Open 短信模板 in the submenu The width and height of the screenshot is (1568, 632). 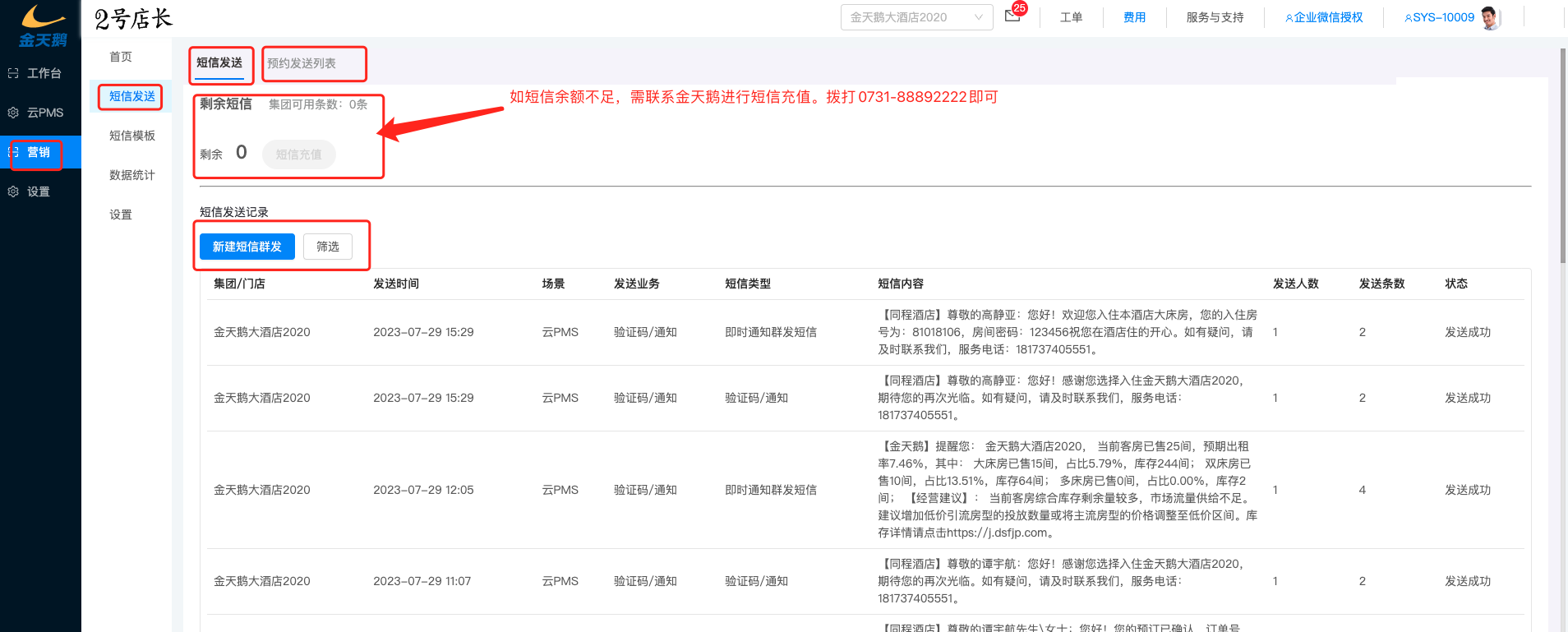pos(131,136)
